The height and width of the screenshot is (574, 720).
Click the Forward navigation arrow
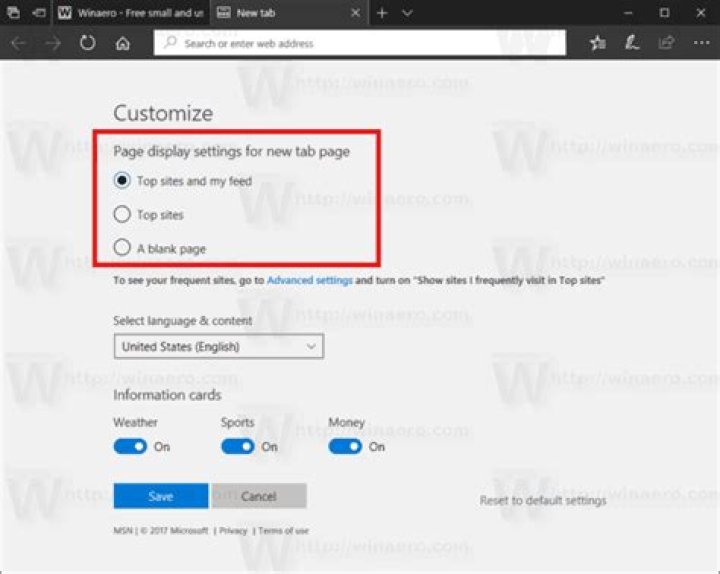click(53, 44)
